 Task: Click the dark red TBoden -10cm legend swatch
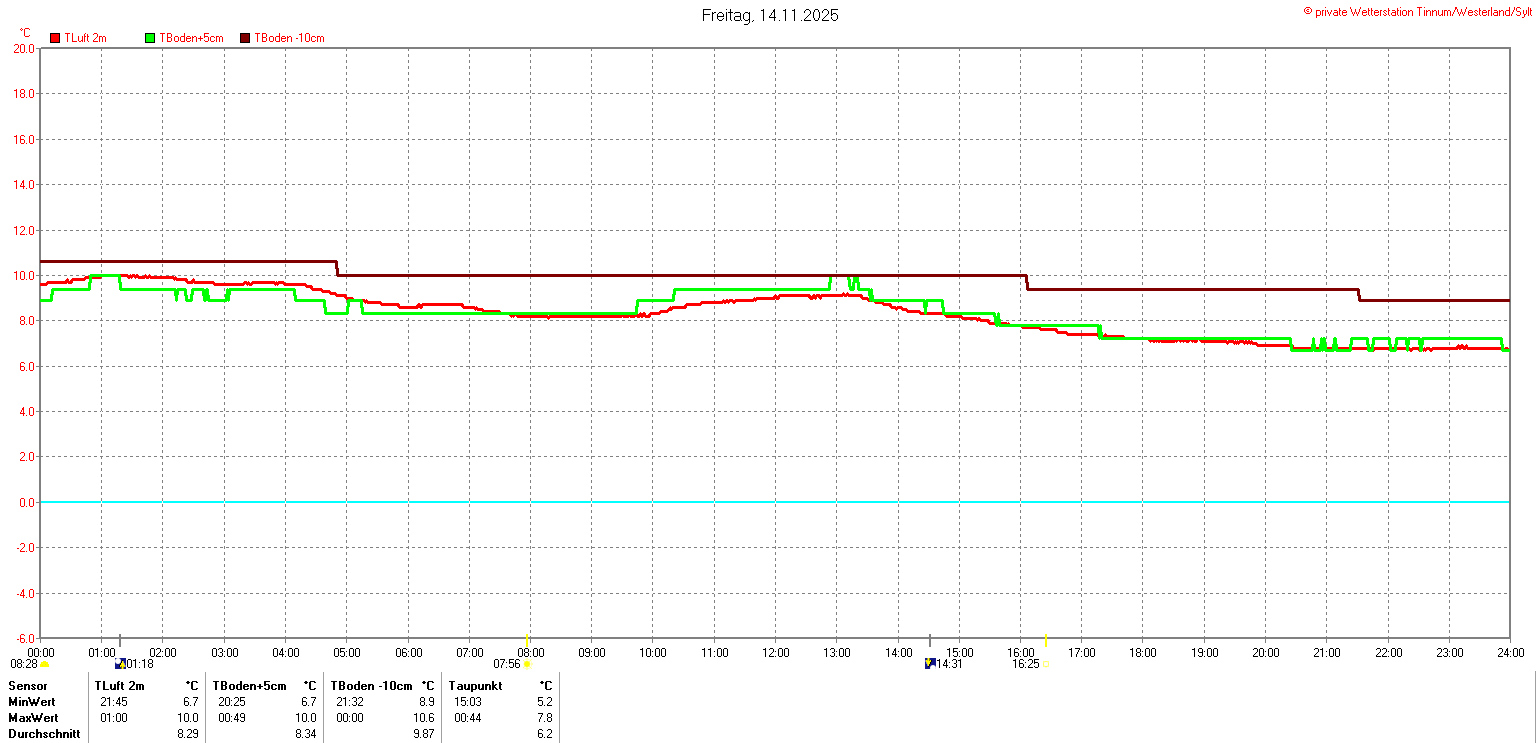pyautogui.click(x=245, y=38)
